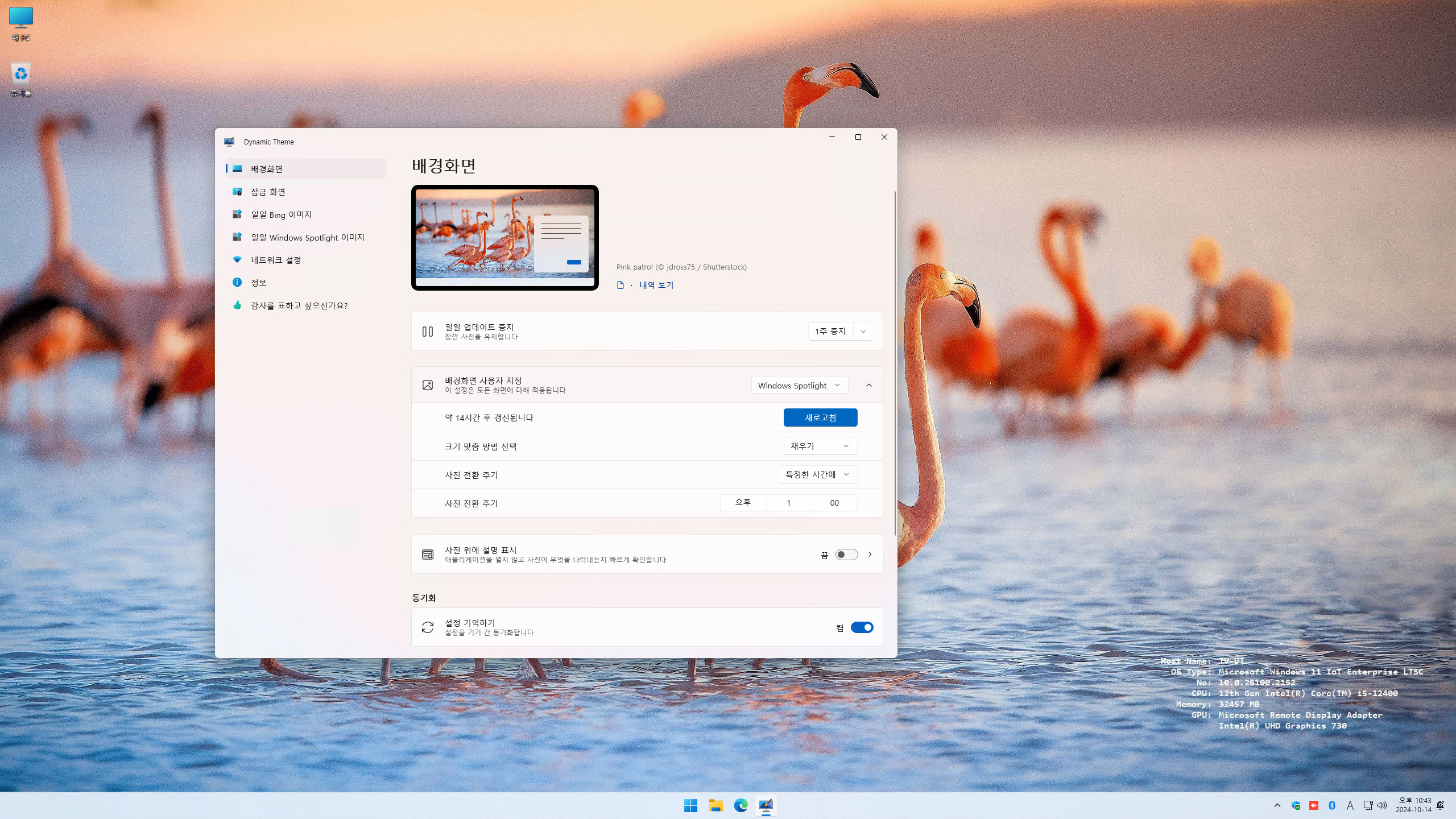Open network status tray icon
This screenshot has height=819, width=1456.
point(1368,805)
